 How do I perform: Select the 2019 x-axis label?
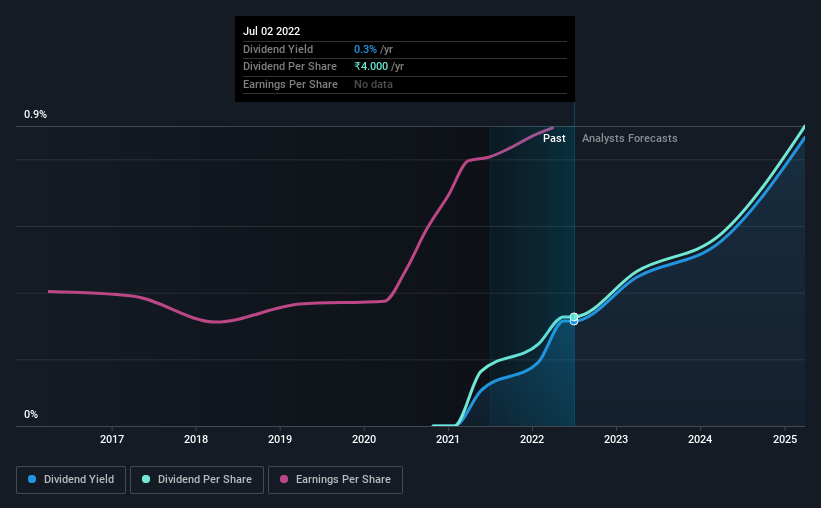280,439
